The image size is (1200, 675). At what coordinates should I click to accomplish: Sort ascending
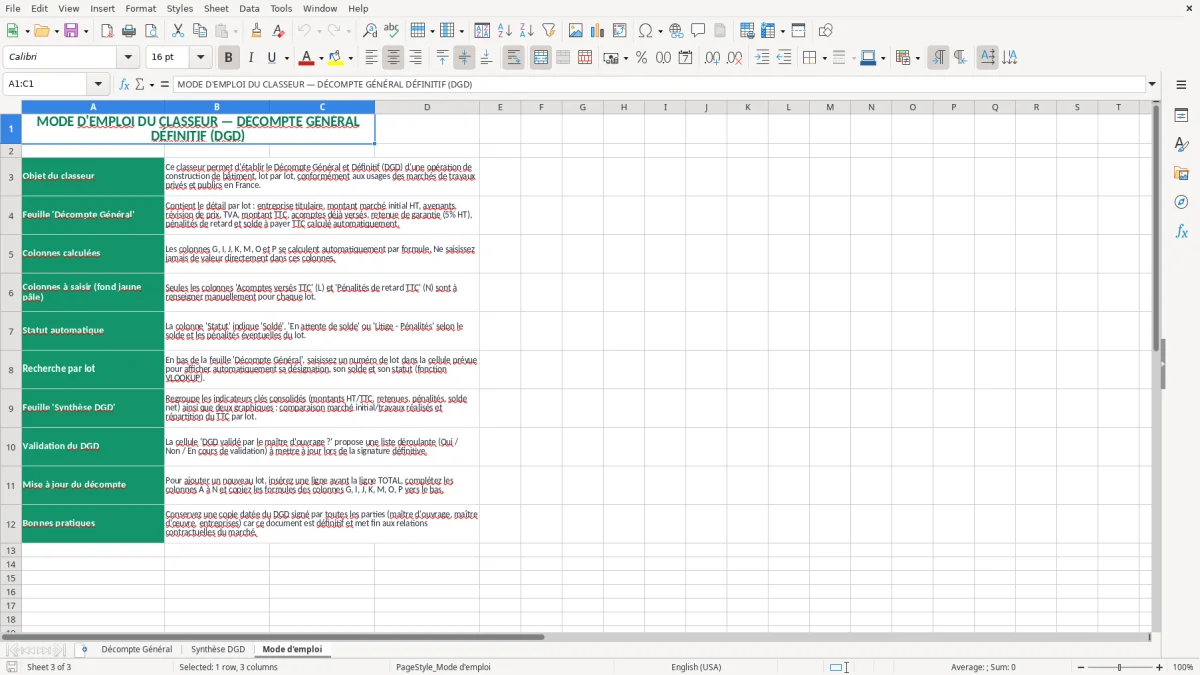(505, 31)
